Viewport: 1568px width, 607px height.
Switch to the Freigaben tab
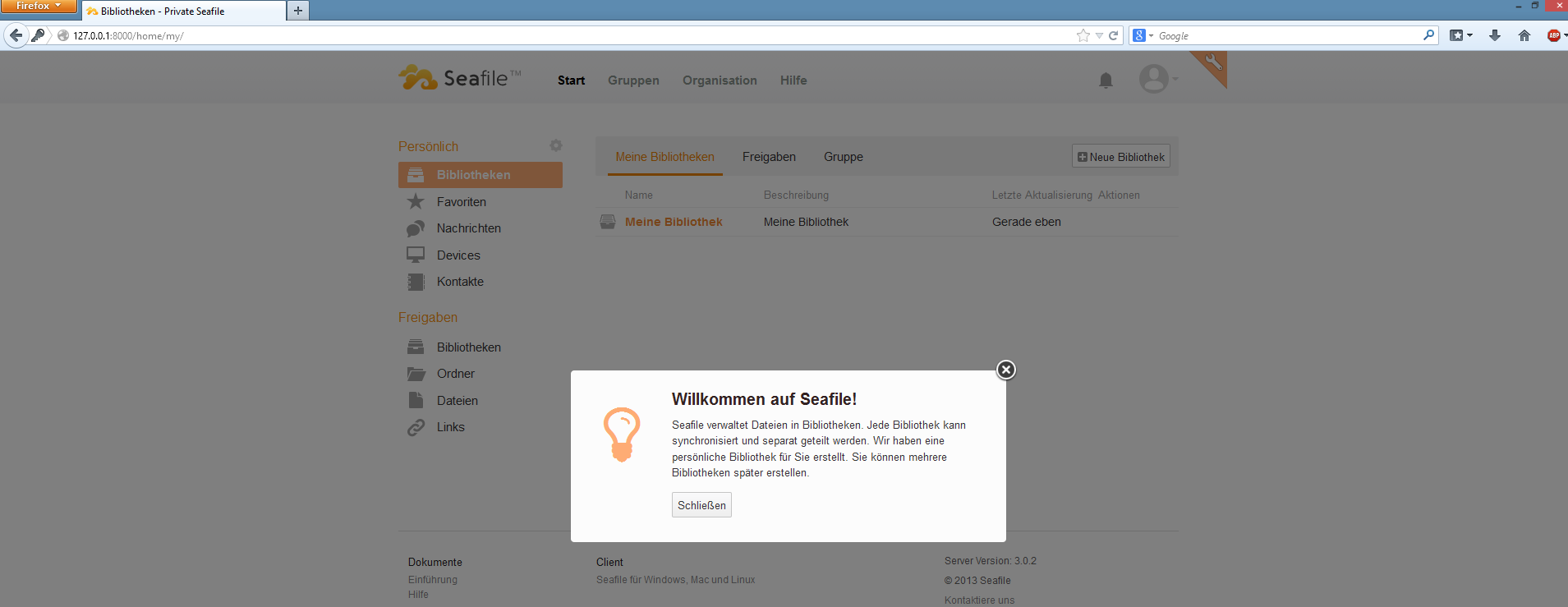[769, 157]
